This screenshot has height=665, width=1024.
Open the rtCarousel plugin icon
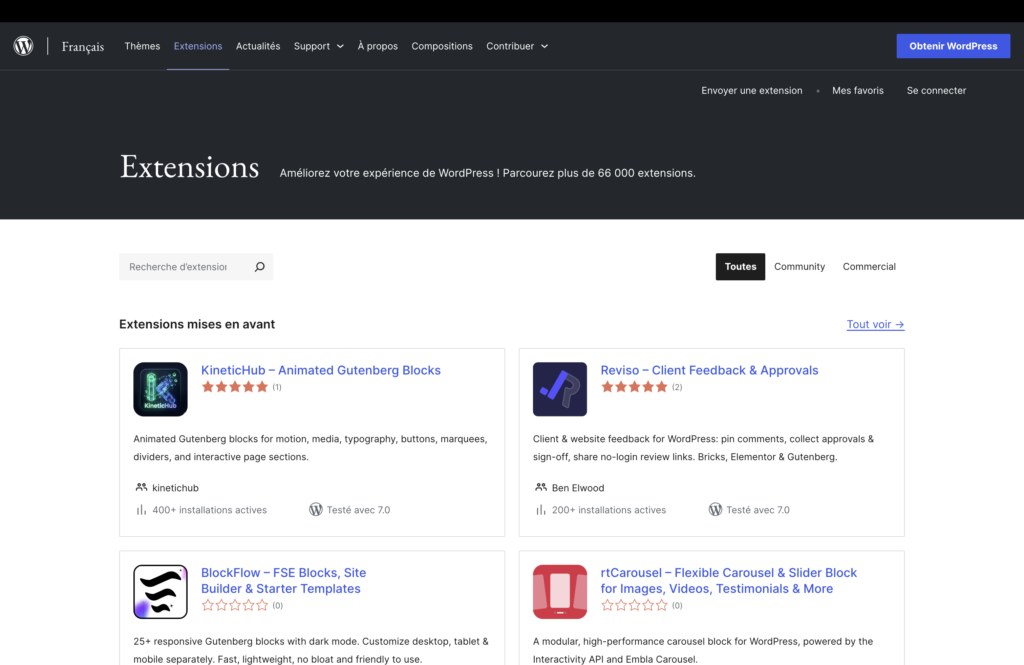pos(560,592)
